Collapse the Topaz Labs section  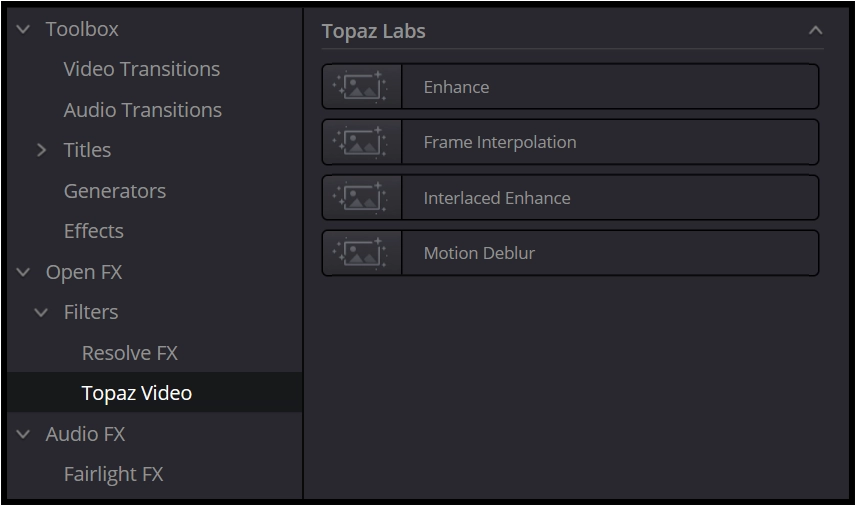815,31
